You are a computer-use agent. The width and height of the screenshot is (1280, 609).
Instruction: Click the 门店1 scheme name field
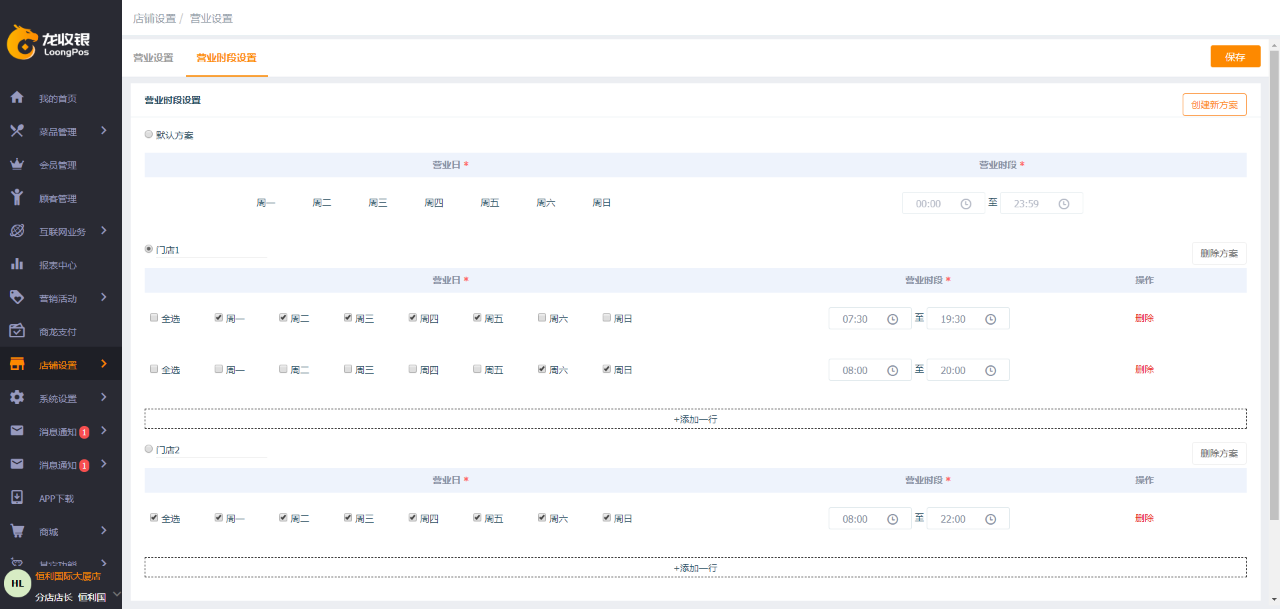[212, 250]
